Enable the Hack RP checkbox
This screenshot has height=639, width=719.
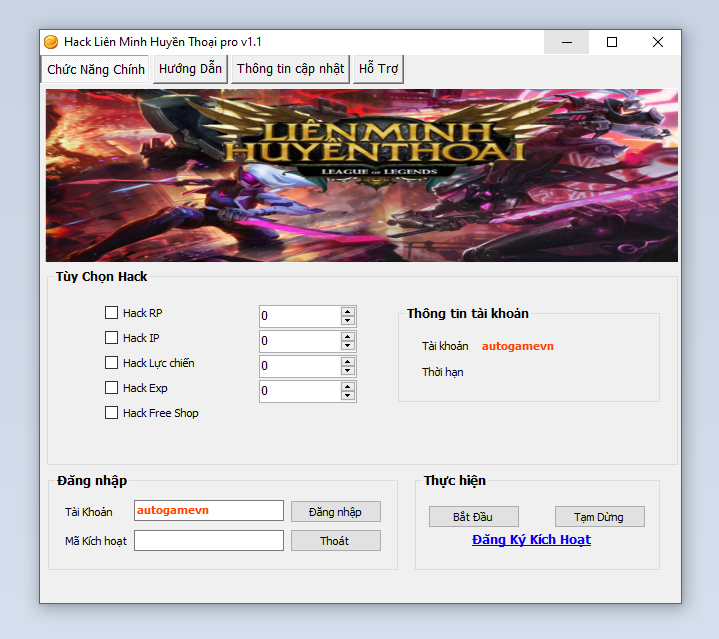tap(112, 313)
